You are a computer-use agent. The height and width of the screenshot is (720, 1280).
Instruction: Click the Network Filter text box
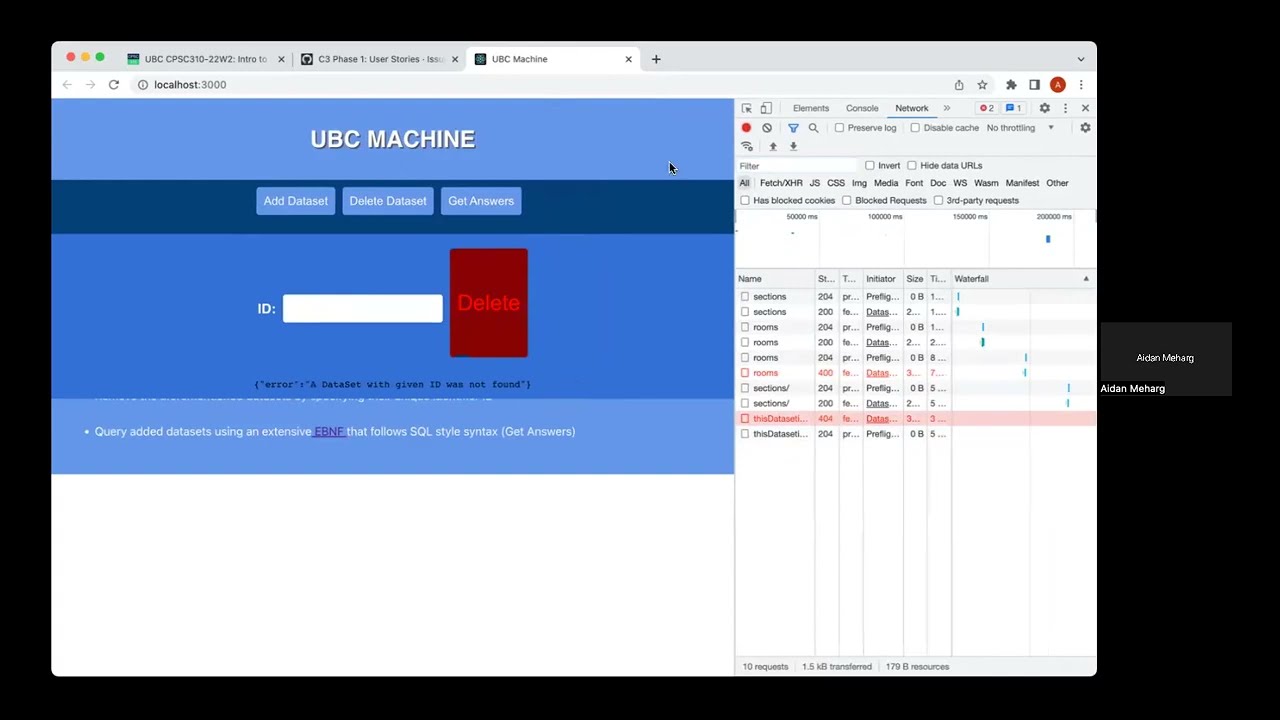(797, 166)
